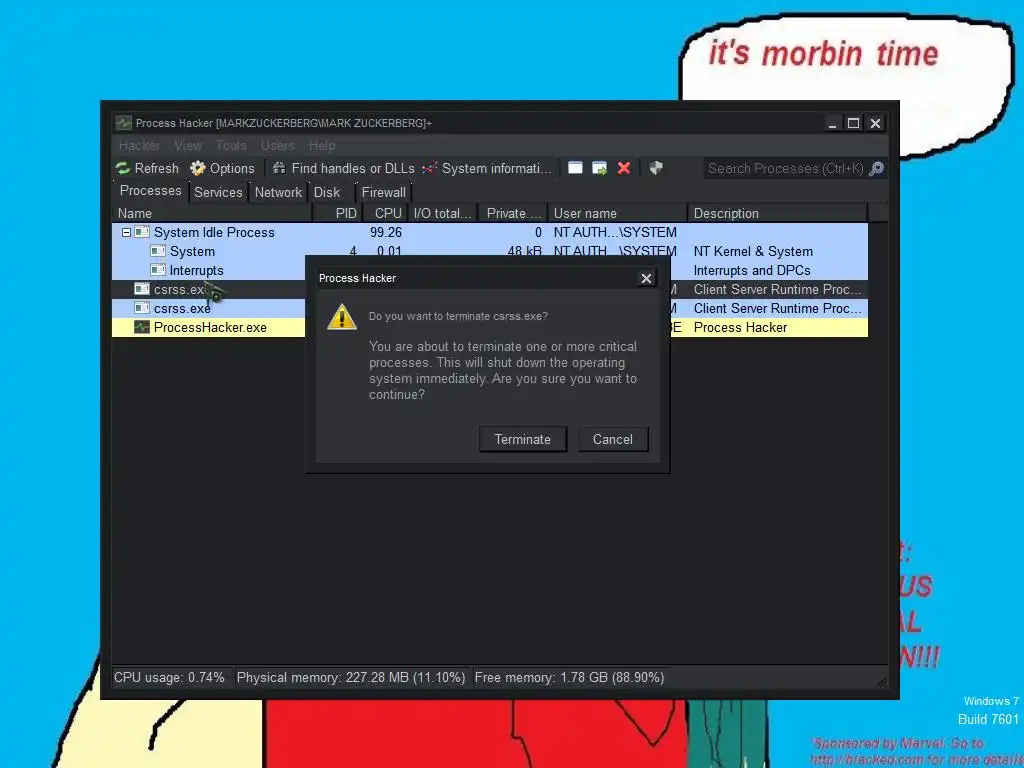Close the Process Hacker confirmation dialog
Image resolution: width=1024 pixels, height=768 pixels.
(x=646, y=278)
